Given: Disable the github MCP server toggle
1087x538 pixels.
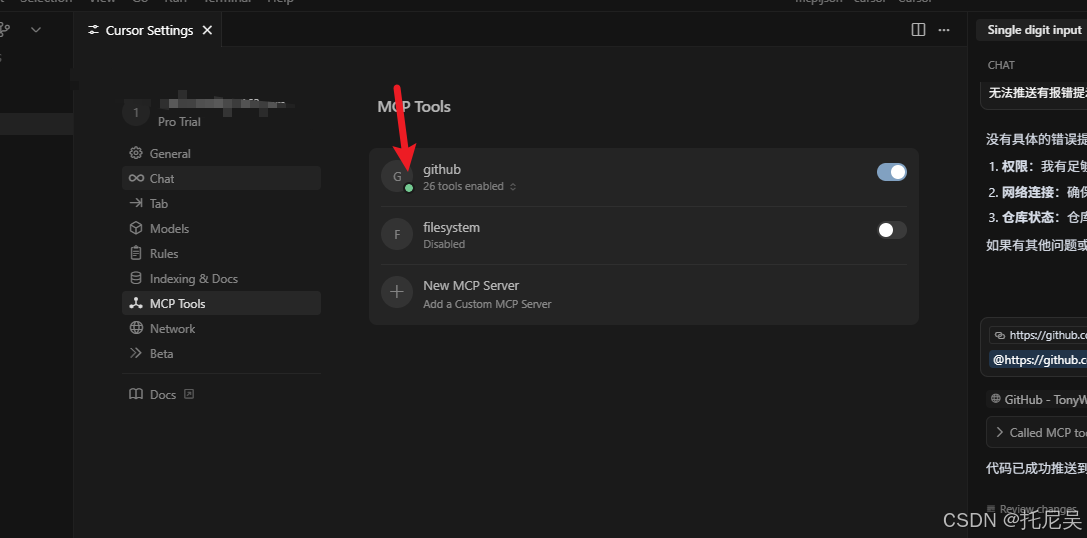Looking at the screenshot, I should tap(892, 172).
